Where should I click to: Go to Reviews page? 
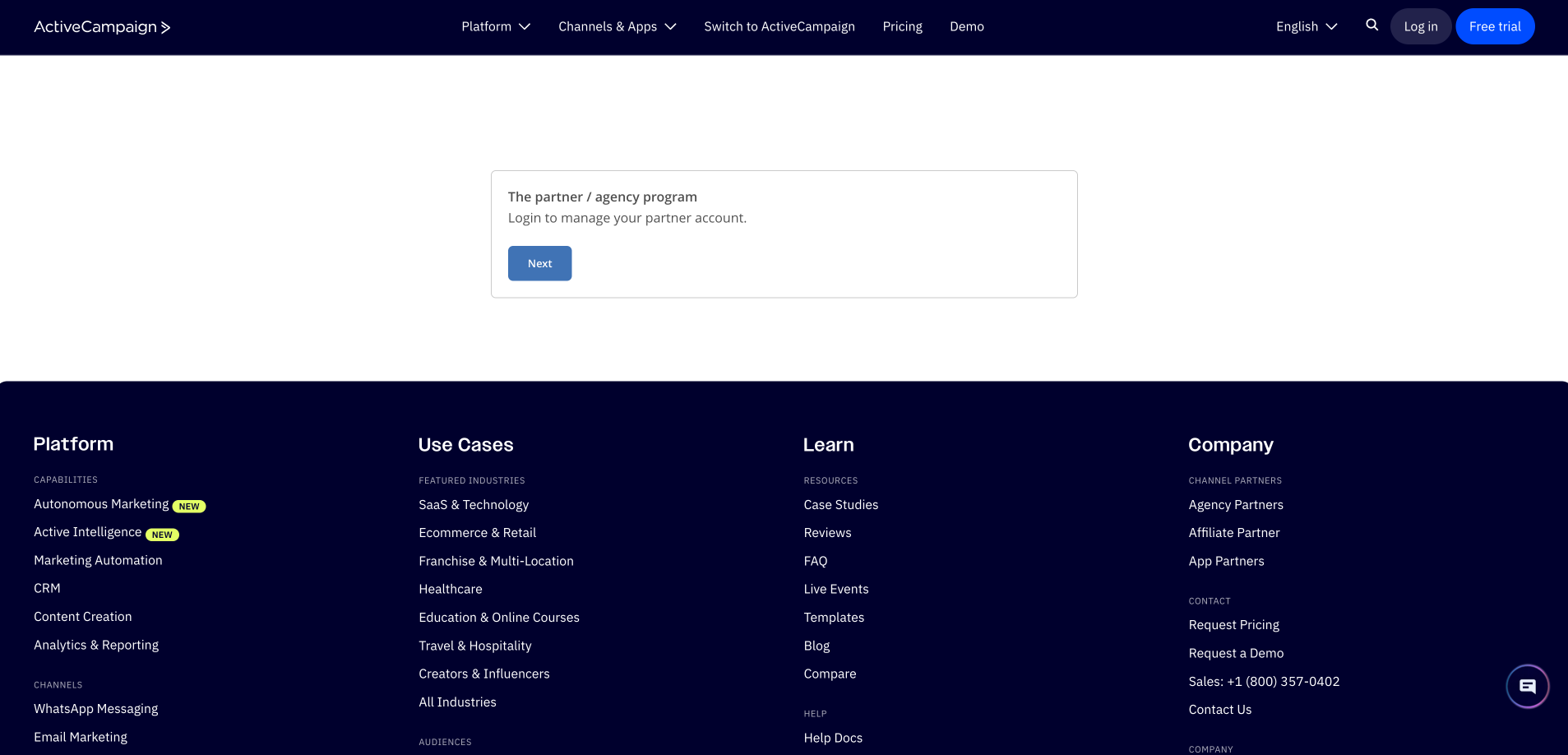coord(828,533)
